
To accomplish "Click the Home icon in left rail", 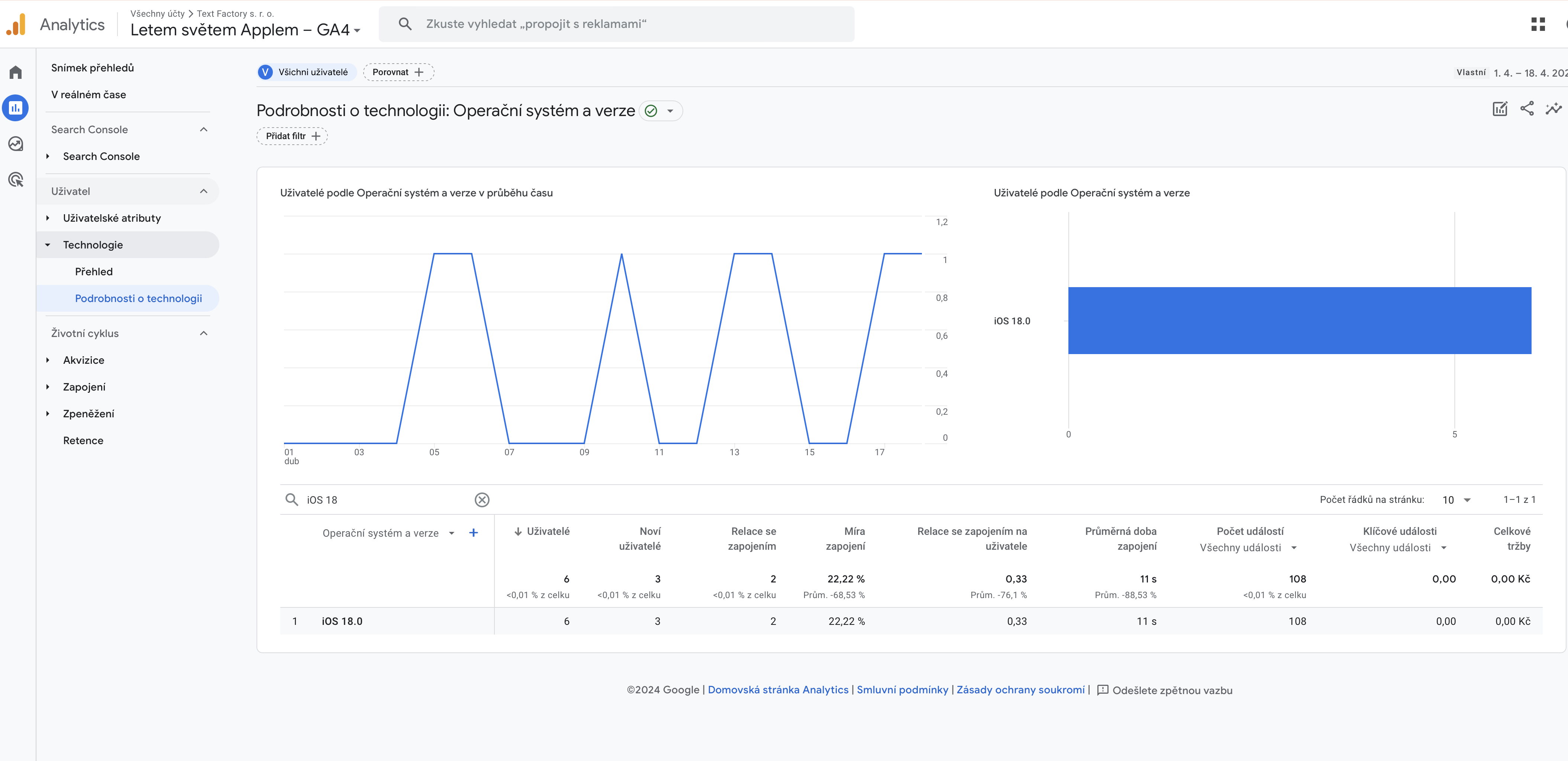I will (x=16, y=73).
